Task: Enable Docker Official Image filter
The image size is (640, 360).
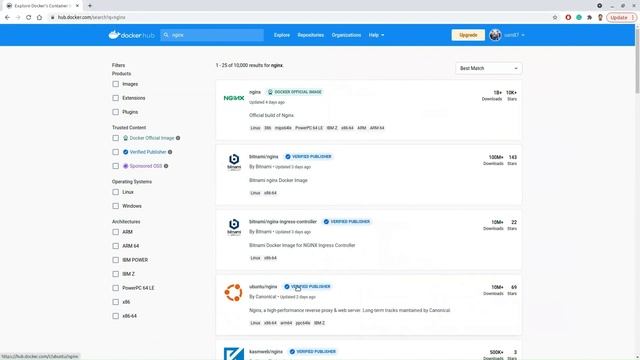Action: [116, 138]
